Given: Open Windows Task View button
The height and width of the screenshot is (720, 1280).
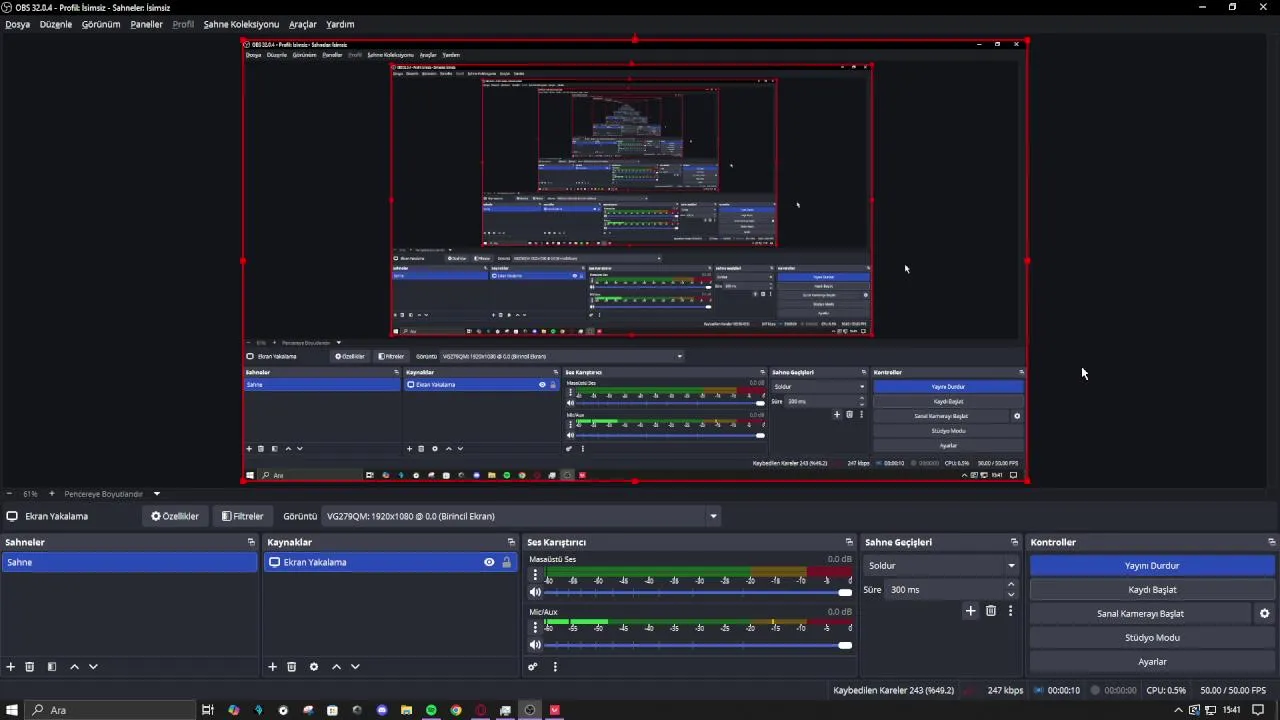Looking at the screenshot, I should (x=208, y=710).
